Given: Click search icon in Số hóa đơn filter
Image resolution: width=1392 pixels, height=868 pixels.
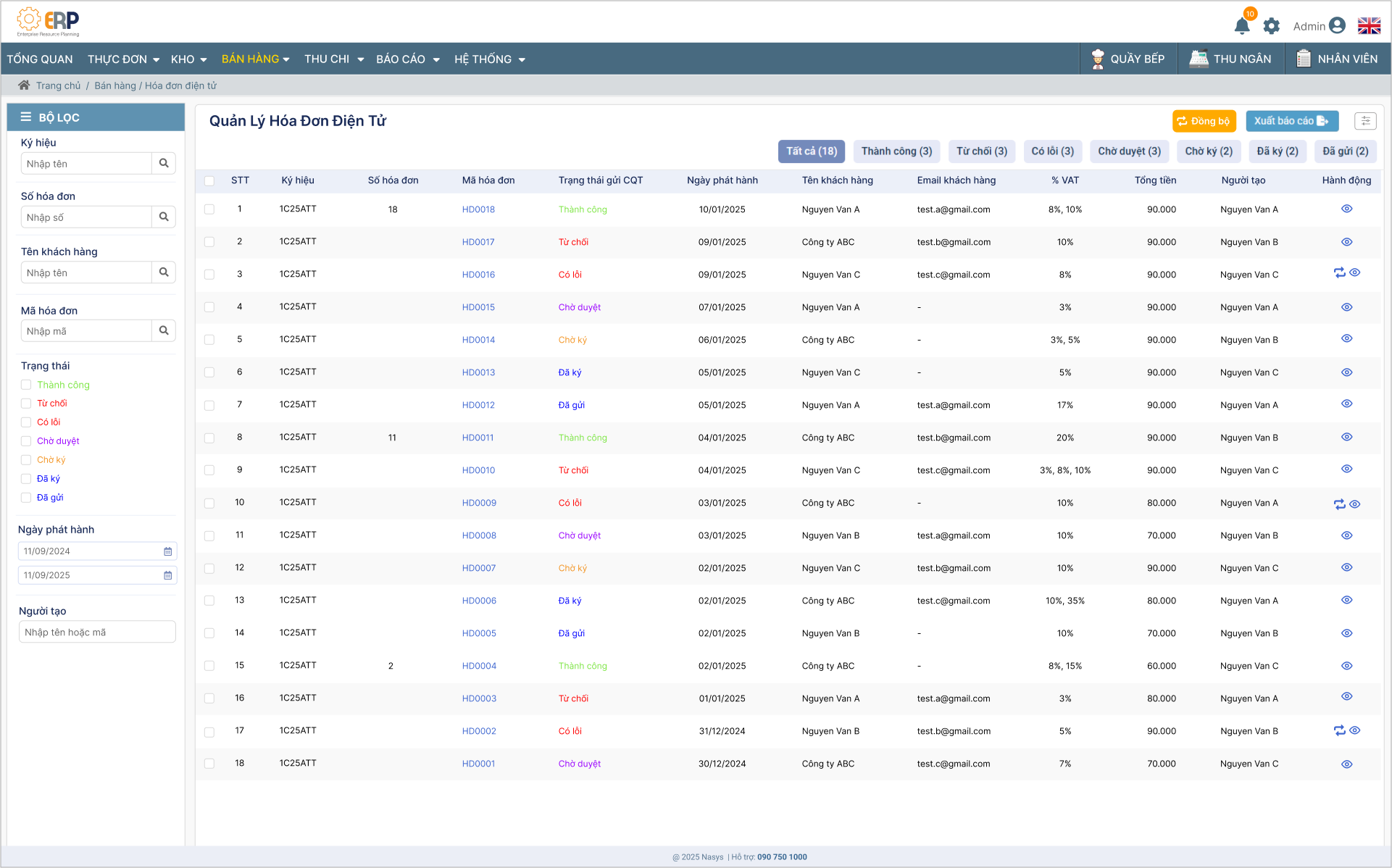Looking at the screenshot, I should (164, 217).
